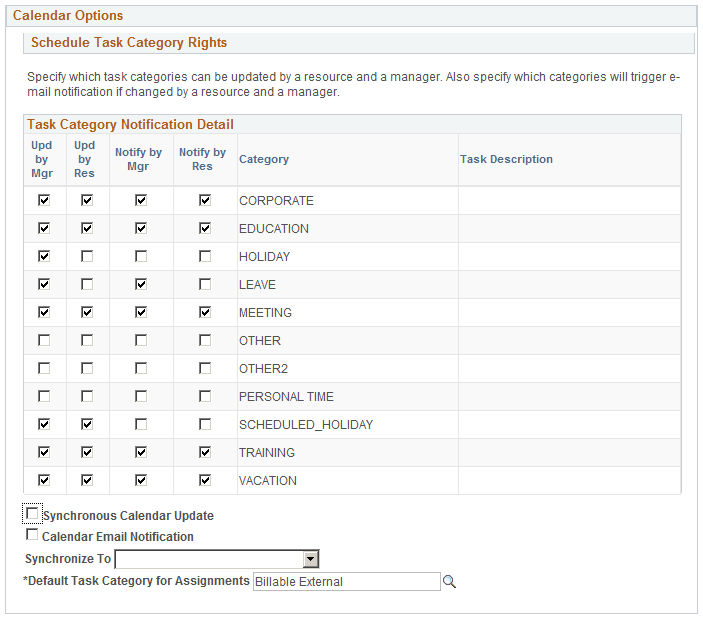Check Upd by Res for LEAVE
The image size is (703, 619).
pos(87,284)
